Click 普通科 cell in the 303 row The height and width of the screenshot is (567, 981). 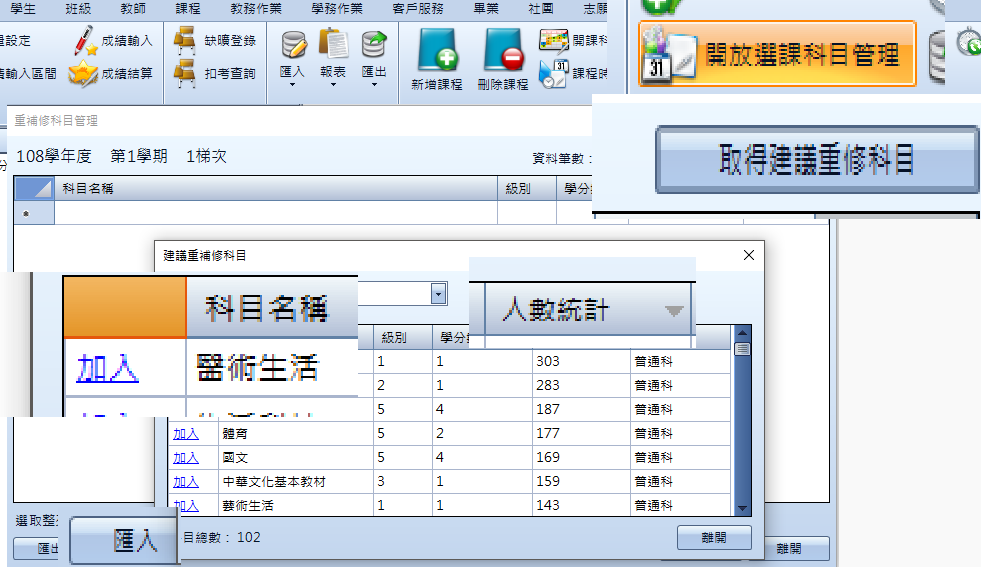[680, 361]
